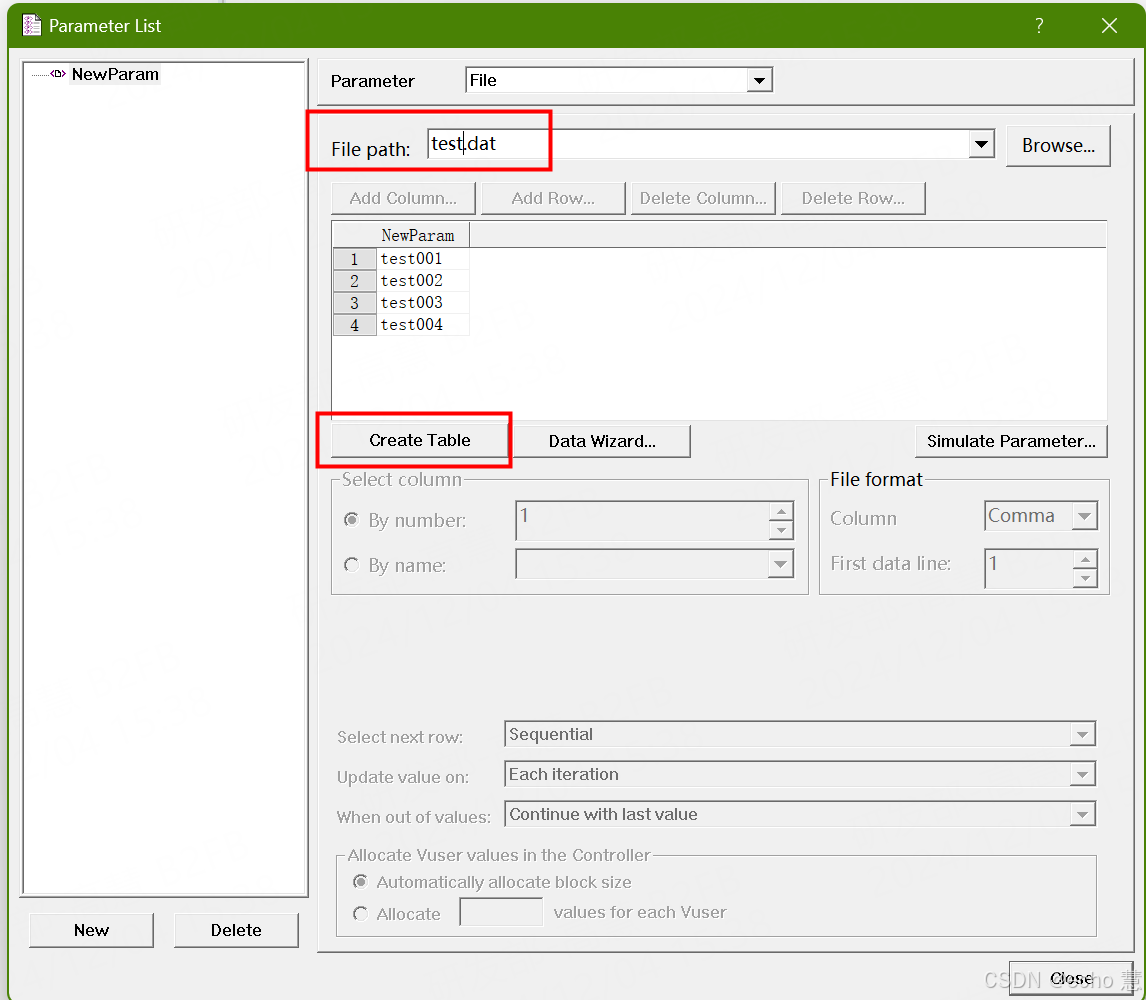Open the Data Wizard... button
This screenshot has height=1000, width=1146.
pos(602,441)
